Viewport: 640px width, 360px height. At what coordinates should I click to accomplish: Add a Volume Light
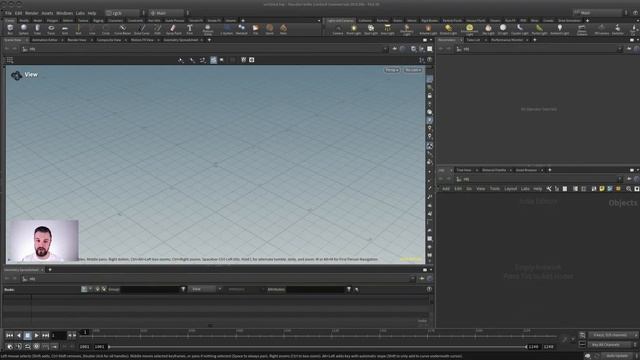(x=428, y=29)
